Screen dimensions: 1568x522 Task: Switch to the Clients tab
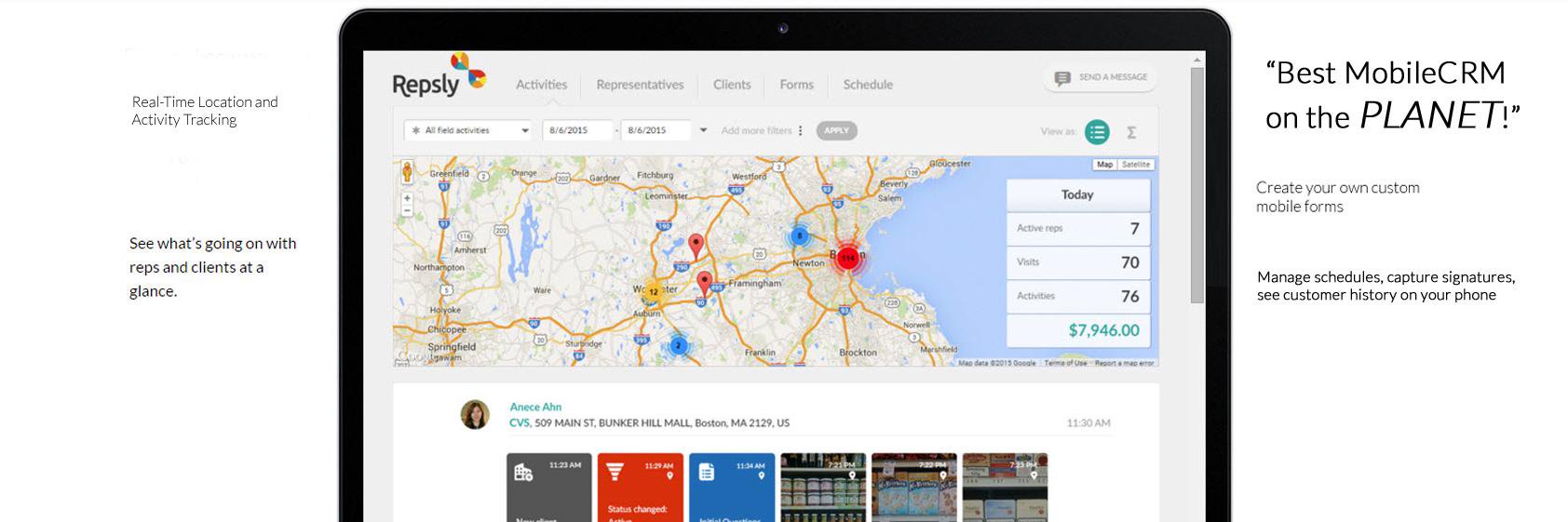point(732,85)
